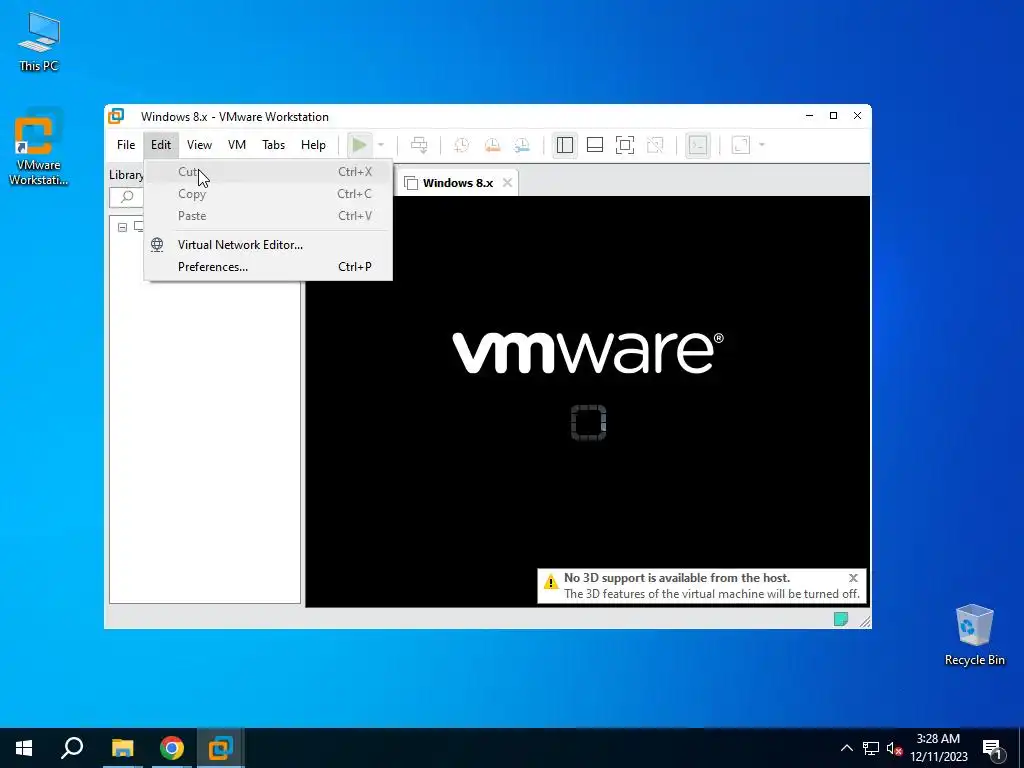Open the notification center icon
1024x768 pixels.
993,748
